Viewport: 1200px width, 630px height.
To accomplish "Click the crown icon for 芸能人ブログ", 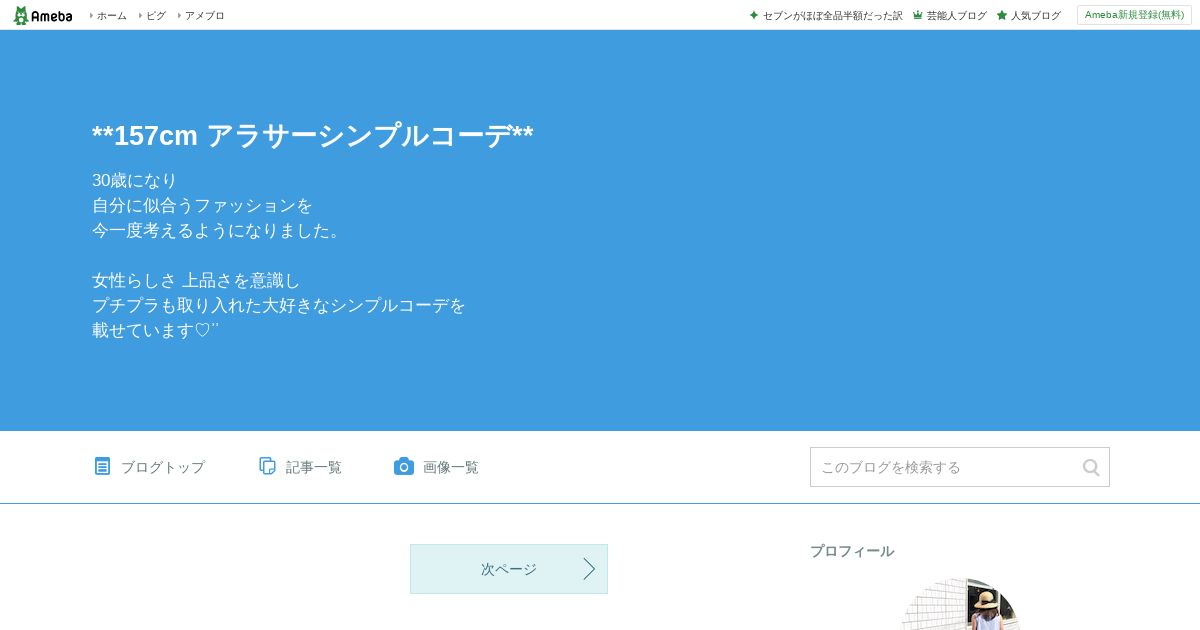I will 918,15.
